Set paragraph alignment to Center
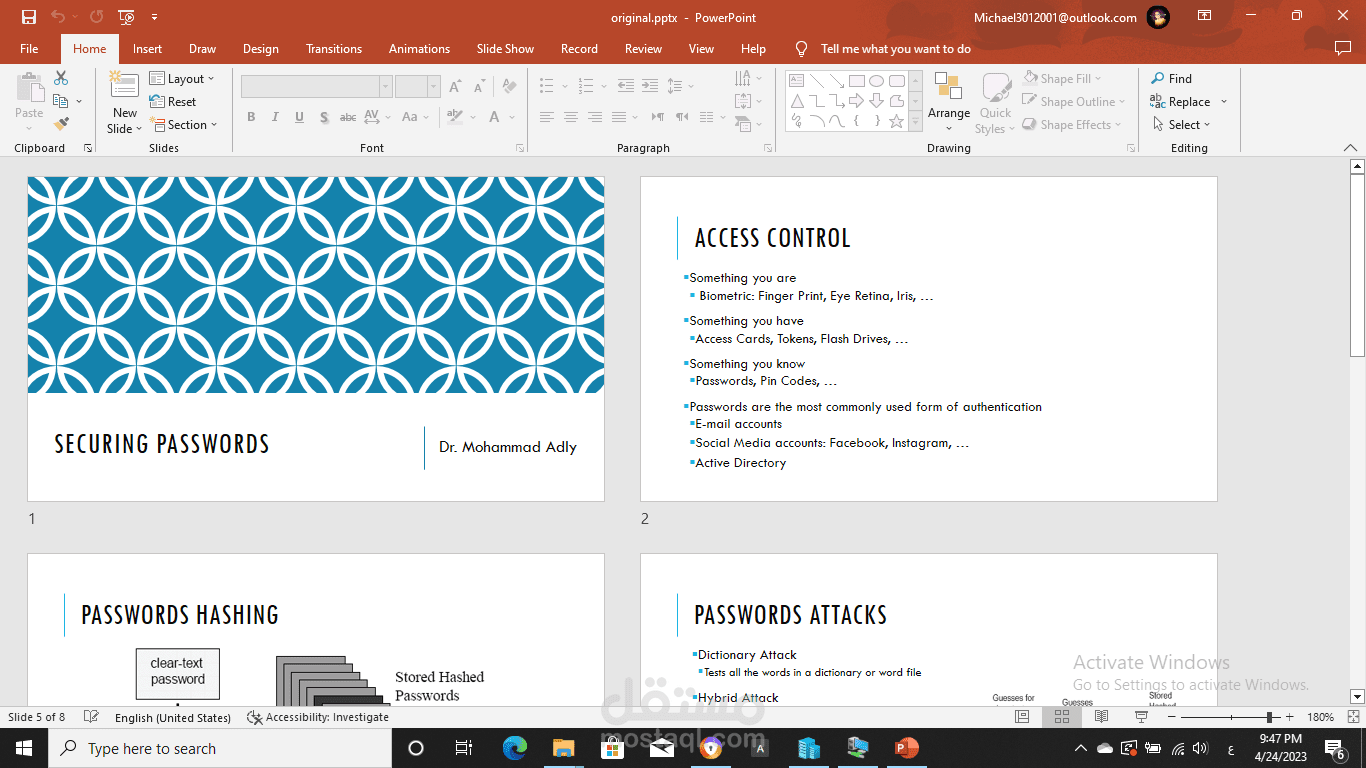Image resolution: width=1366 pixels, height=768 pixels. pos(570,117)
